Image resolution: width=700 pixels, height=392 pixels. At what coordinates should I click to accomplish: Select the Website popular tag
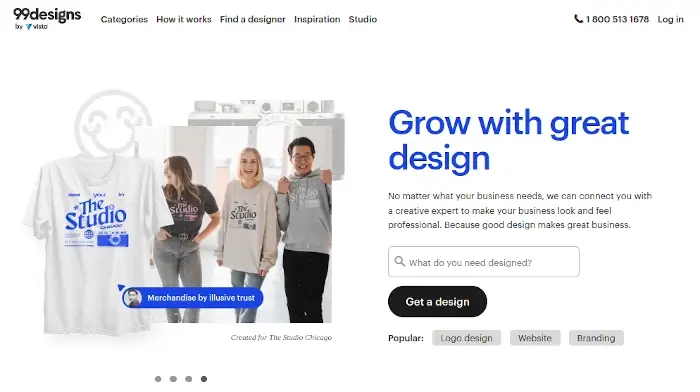click(535, 338)
